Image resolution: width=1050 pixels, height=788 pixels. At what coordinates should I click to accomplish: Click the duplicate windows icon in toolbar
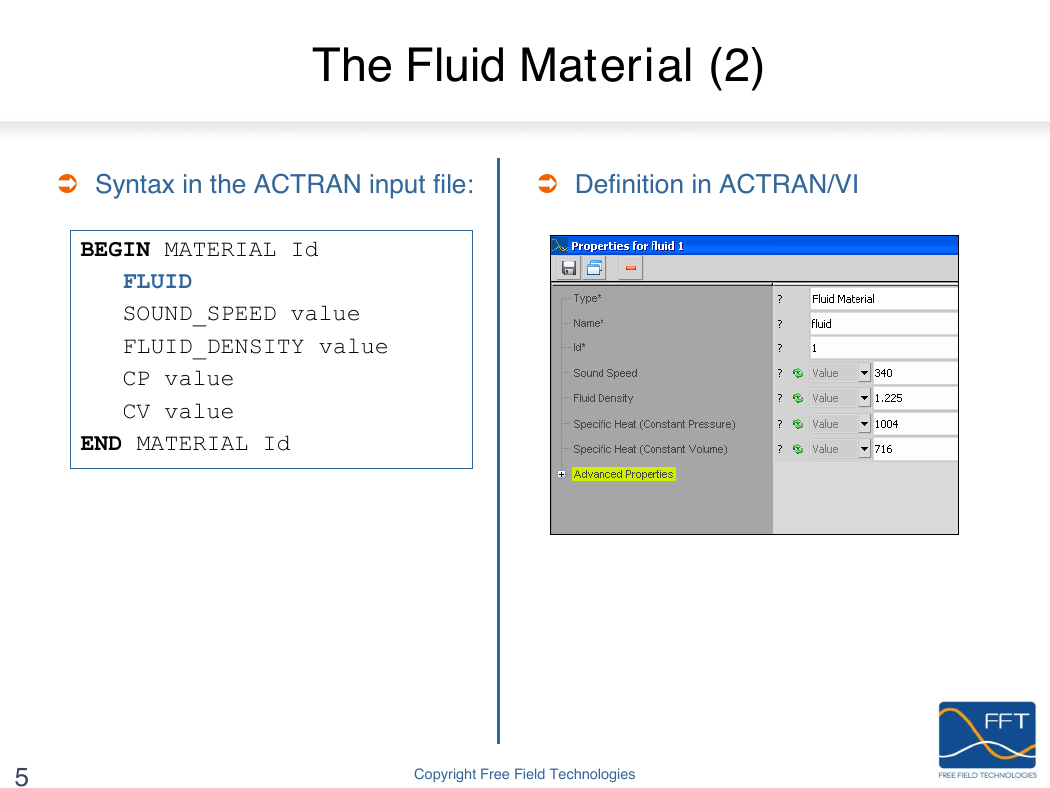pos(595,268)
